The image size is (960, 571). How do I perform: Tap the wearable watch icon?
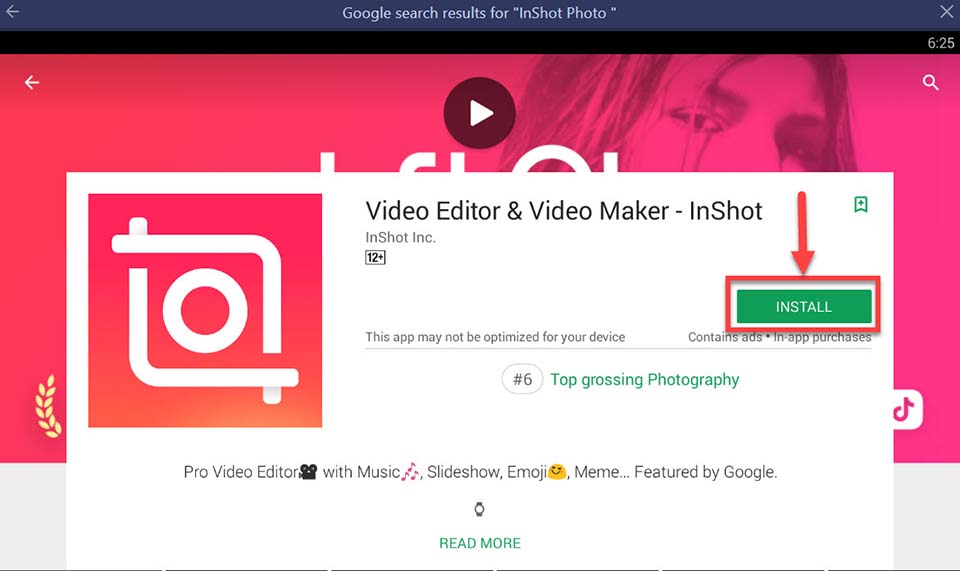[479, 509]
